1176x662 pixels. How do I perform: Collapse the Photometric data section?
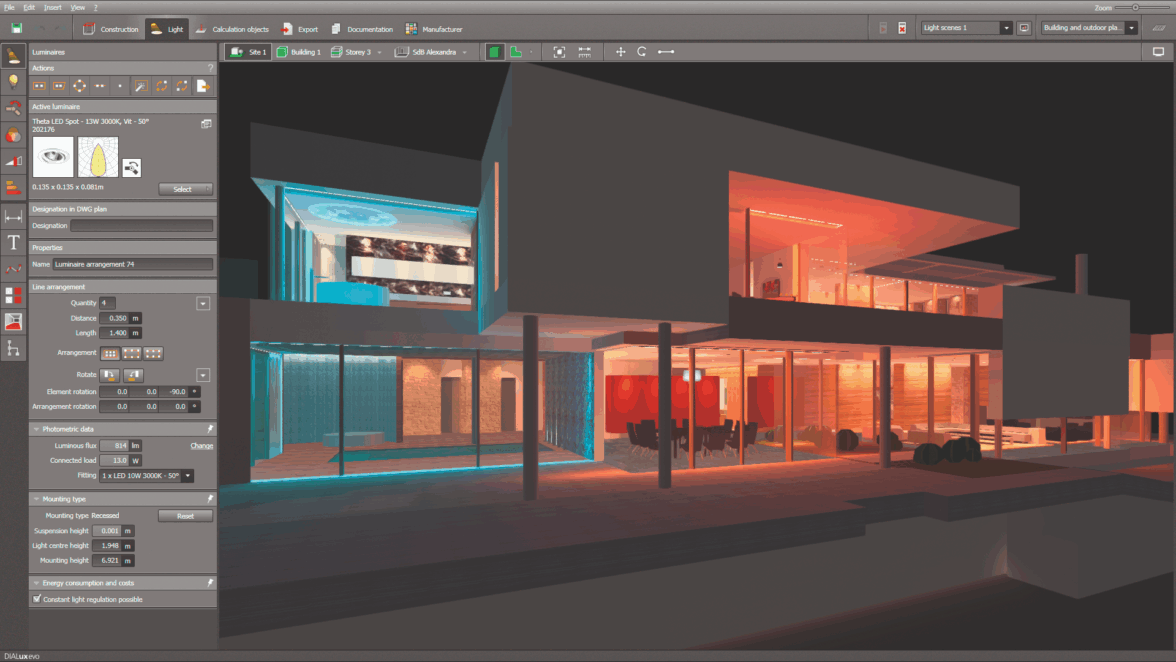coord(37,429)
